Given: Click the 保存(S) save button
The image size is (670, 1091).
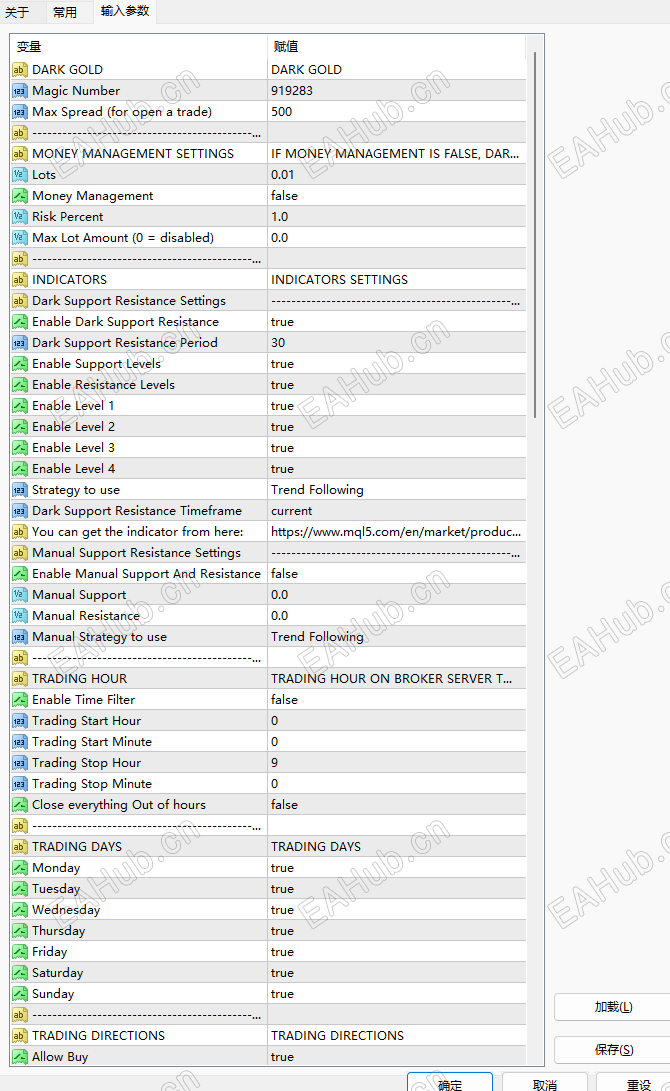Looking at the screenshot, I should [613, 1049].
